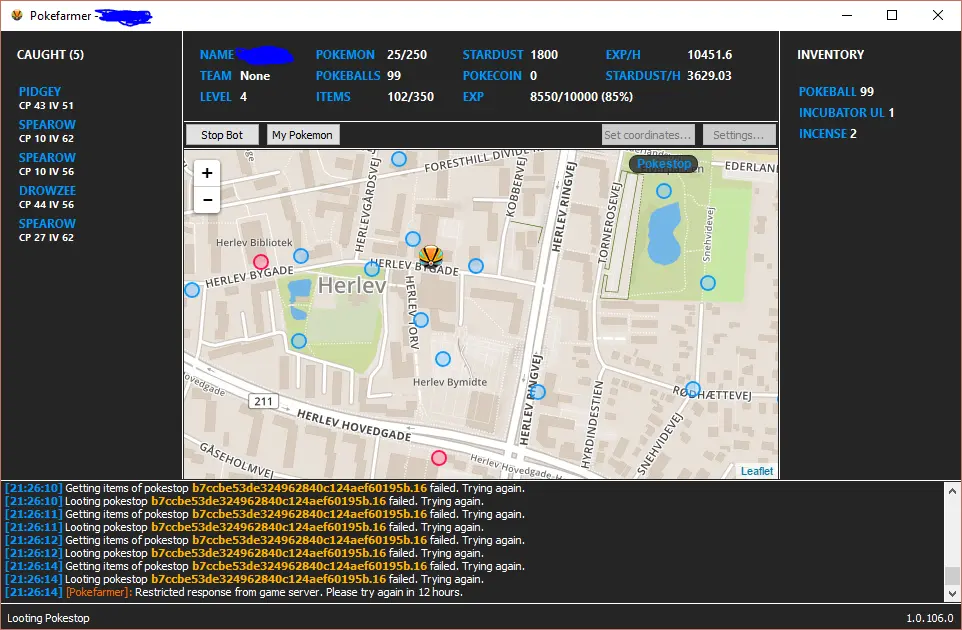Click the blue pokestop marker on Foresthill Divide
The height and width of the screenshot is (630, 962).
(399, 159)
